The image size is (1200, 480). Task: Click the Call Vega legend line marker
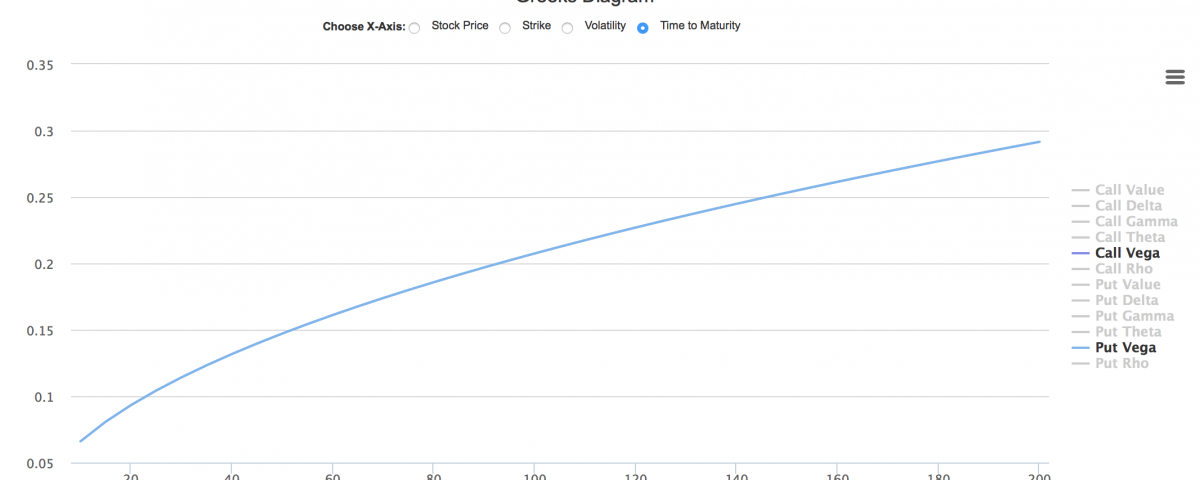click(x=1080, y=254)
